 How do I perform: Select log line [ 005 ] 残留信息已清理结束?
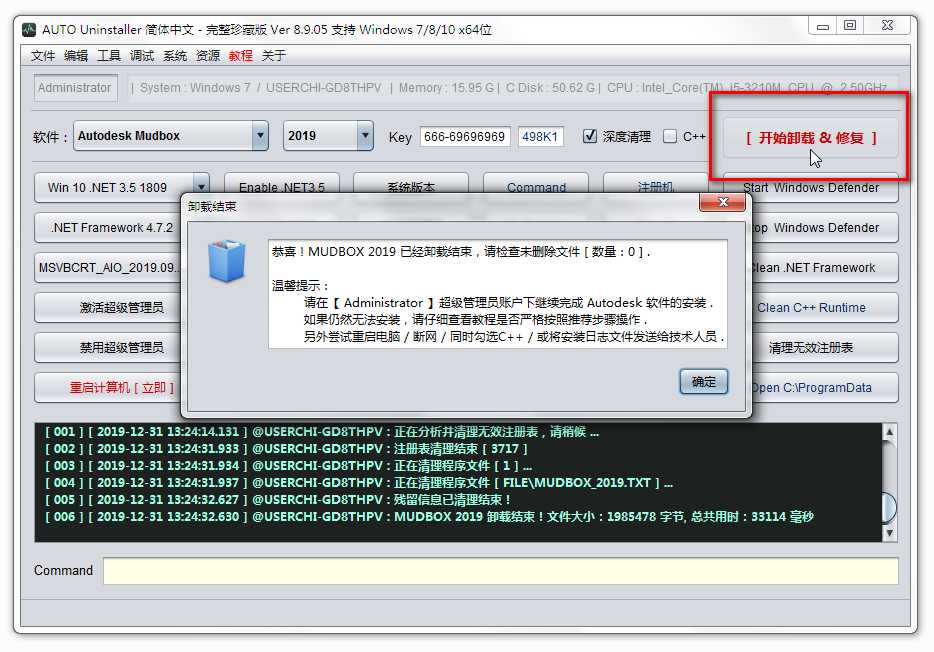click(x=278, y=500)
